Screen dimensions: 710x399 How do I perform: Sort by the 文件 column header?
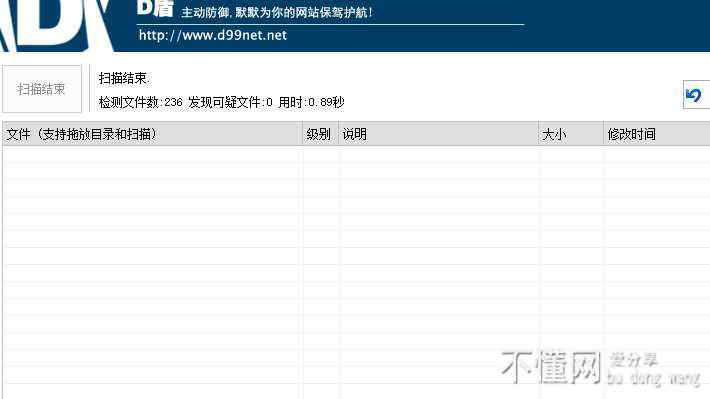coord(153,134)
